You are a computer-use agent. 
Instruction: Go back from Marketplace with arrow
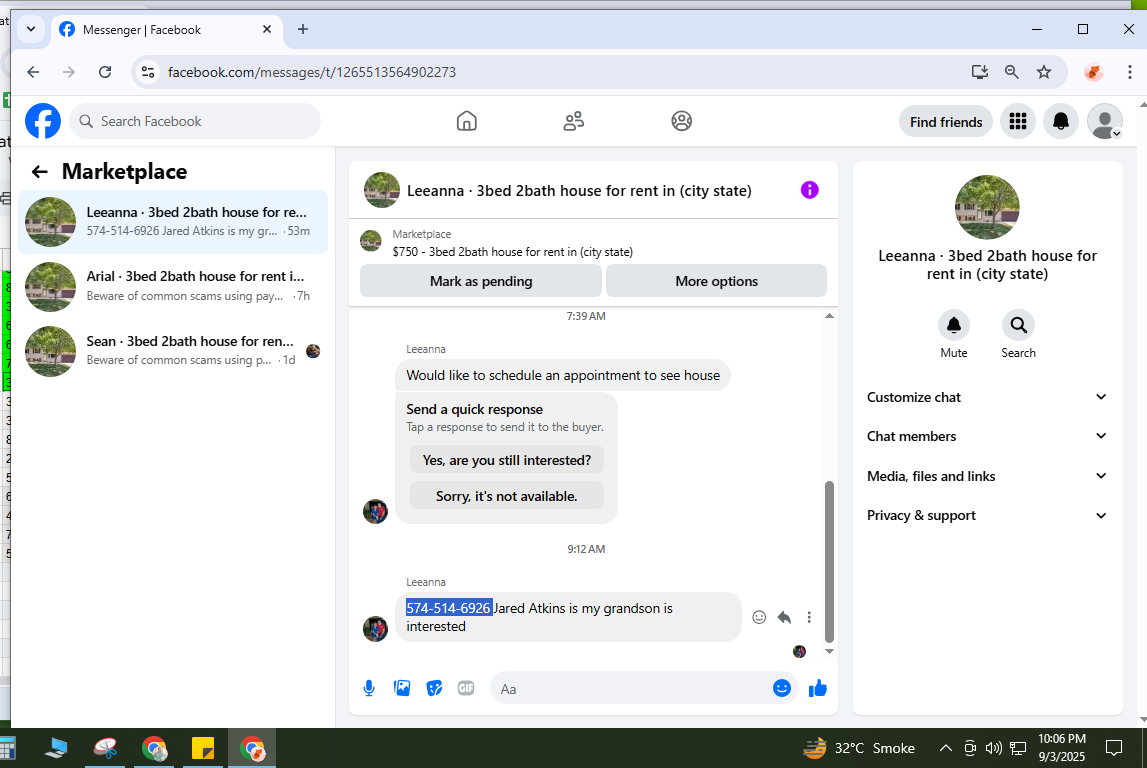point(40,172)
